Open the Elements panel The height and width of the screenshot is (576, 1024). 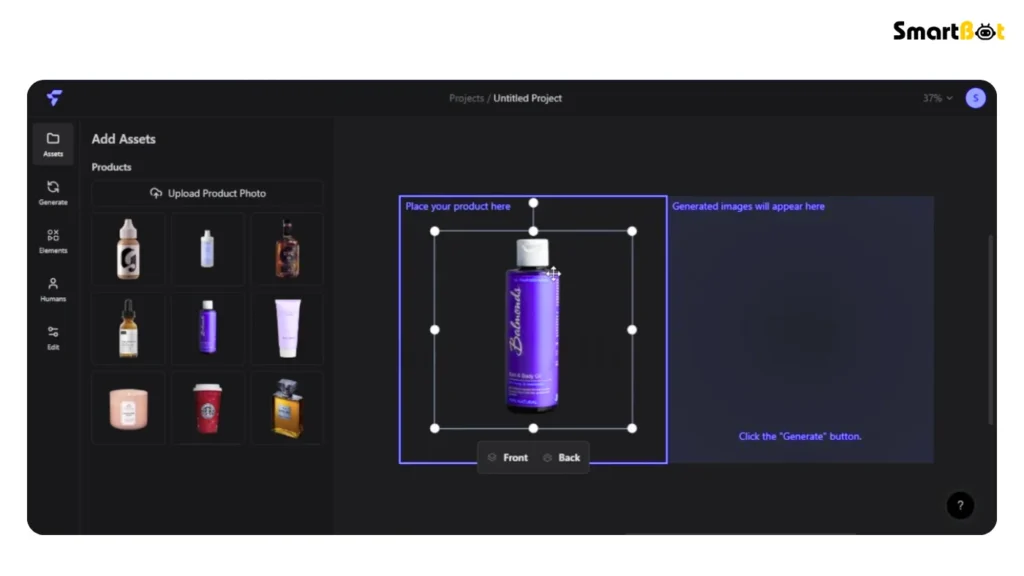pyautogui.click(x=53, y=240)
